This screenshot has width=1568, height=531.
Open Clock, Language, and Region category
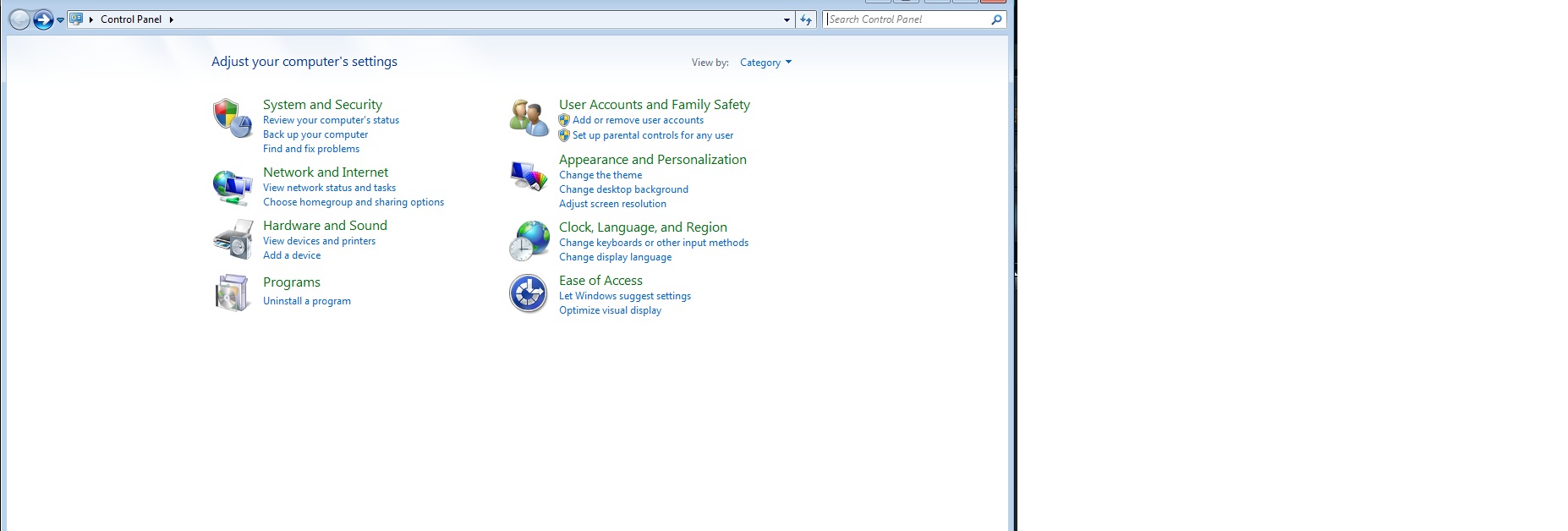click(x=643, y=227)
